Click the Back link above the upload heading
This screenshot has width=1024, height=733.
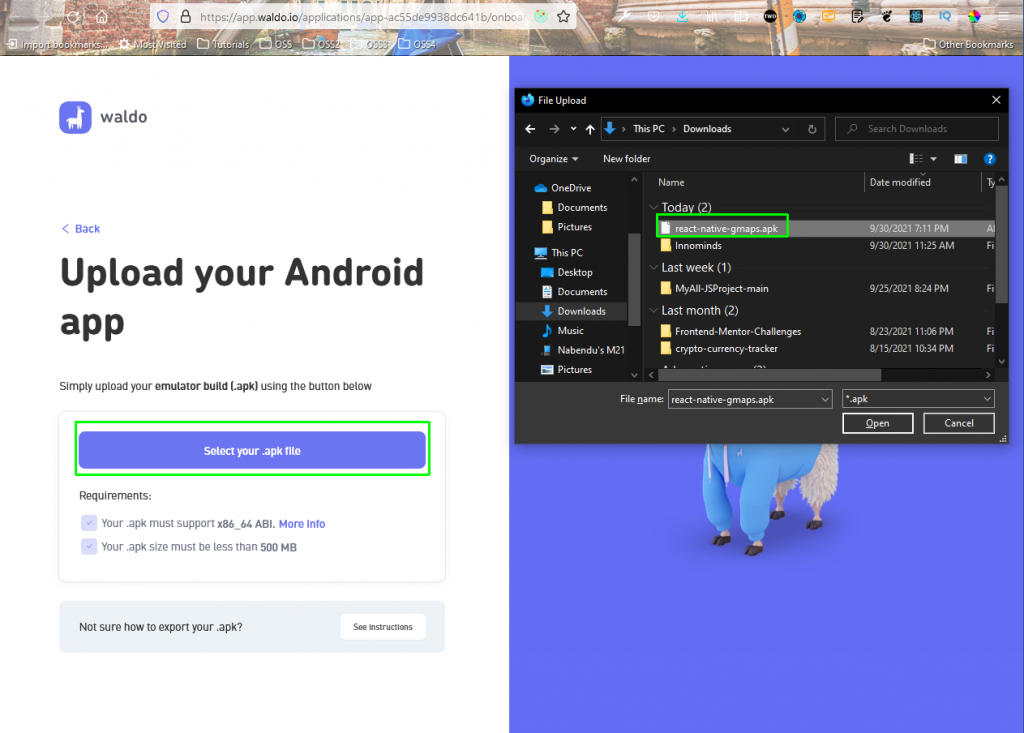[80, 228]
